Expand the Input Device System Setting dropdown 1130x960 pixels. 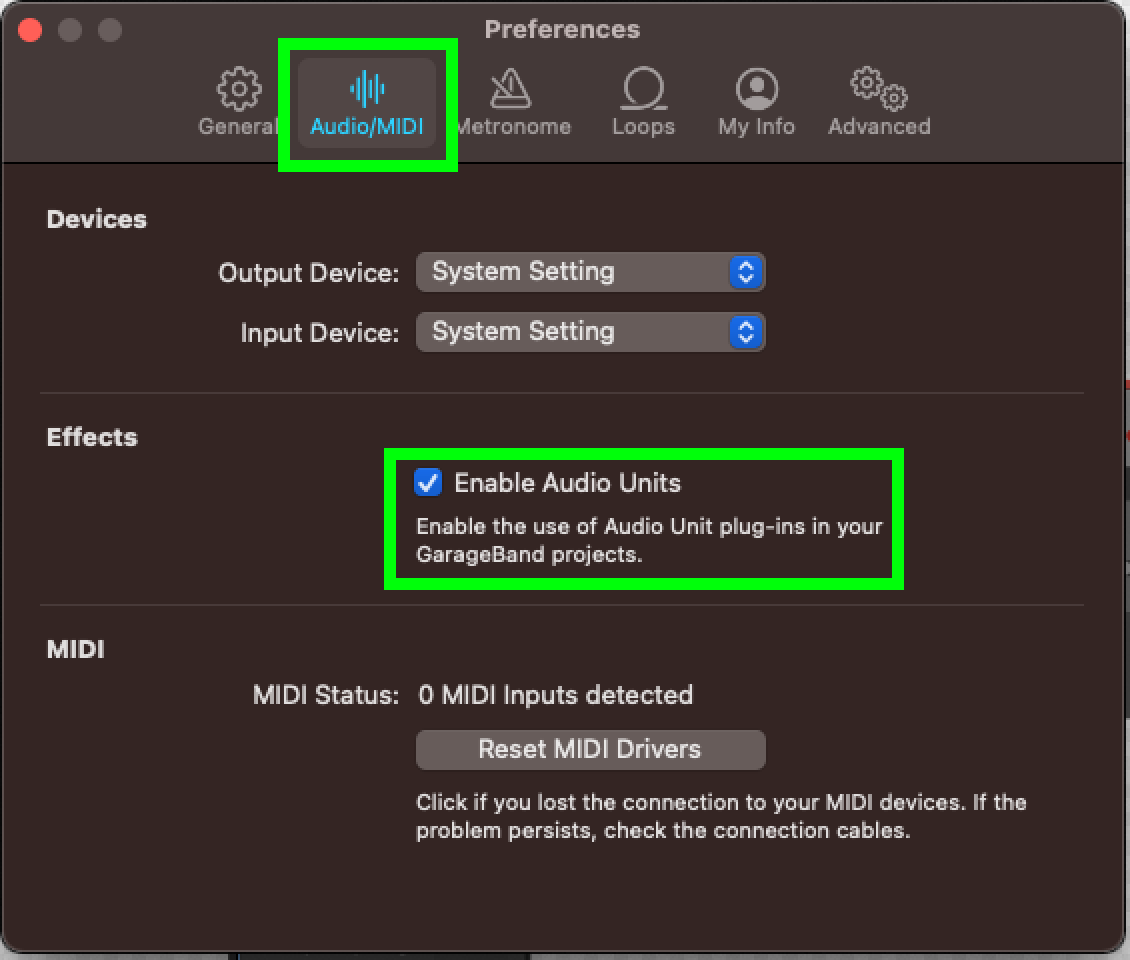[590, 332]
